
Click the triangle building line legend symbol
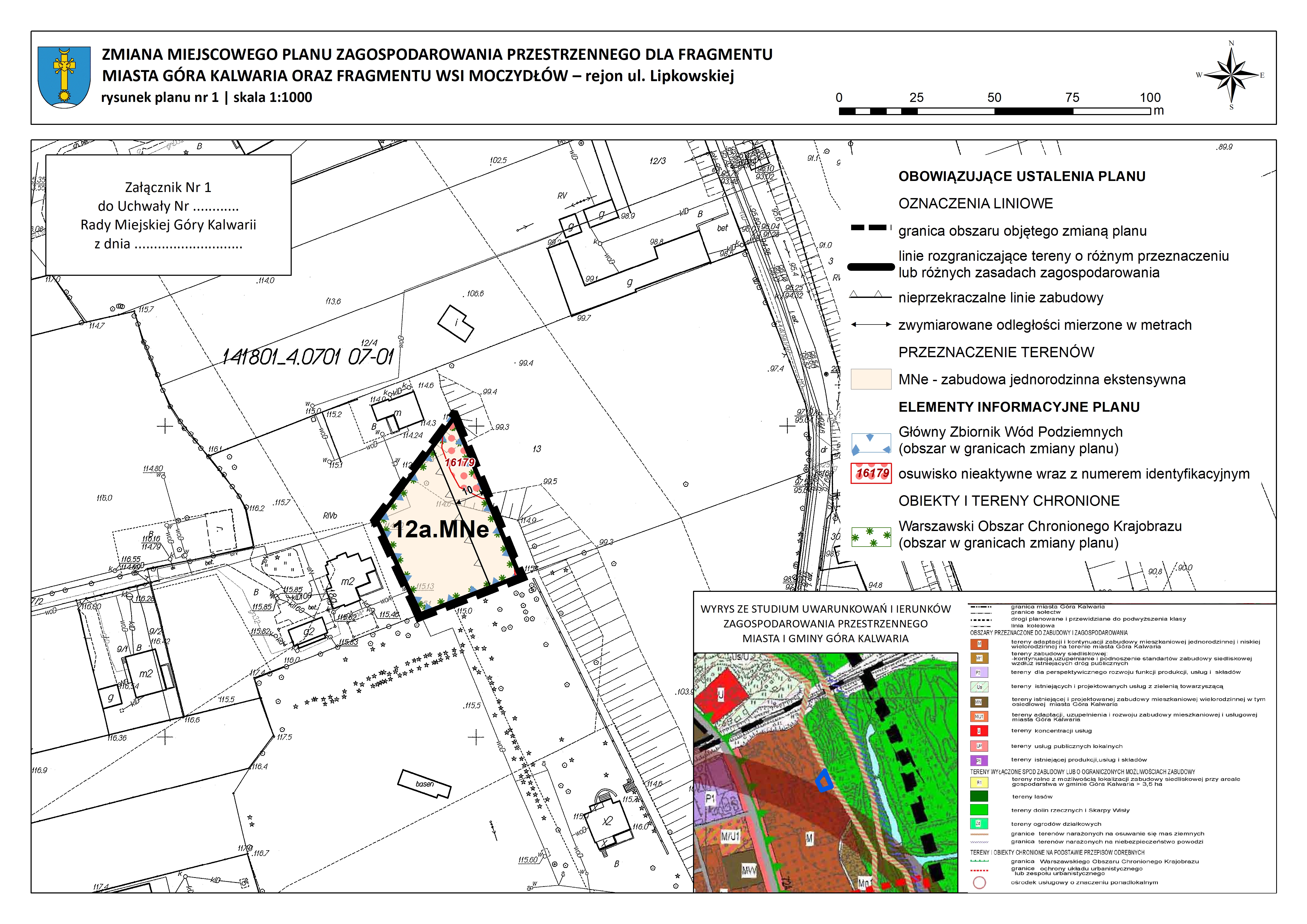870,295
